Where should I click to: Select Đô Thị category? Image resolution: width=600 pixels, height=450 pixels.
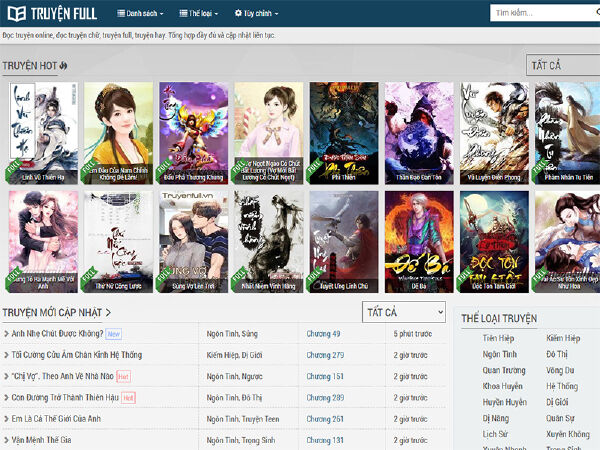tap(557, 354)
